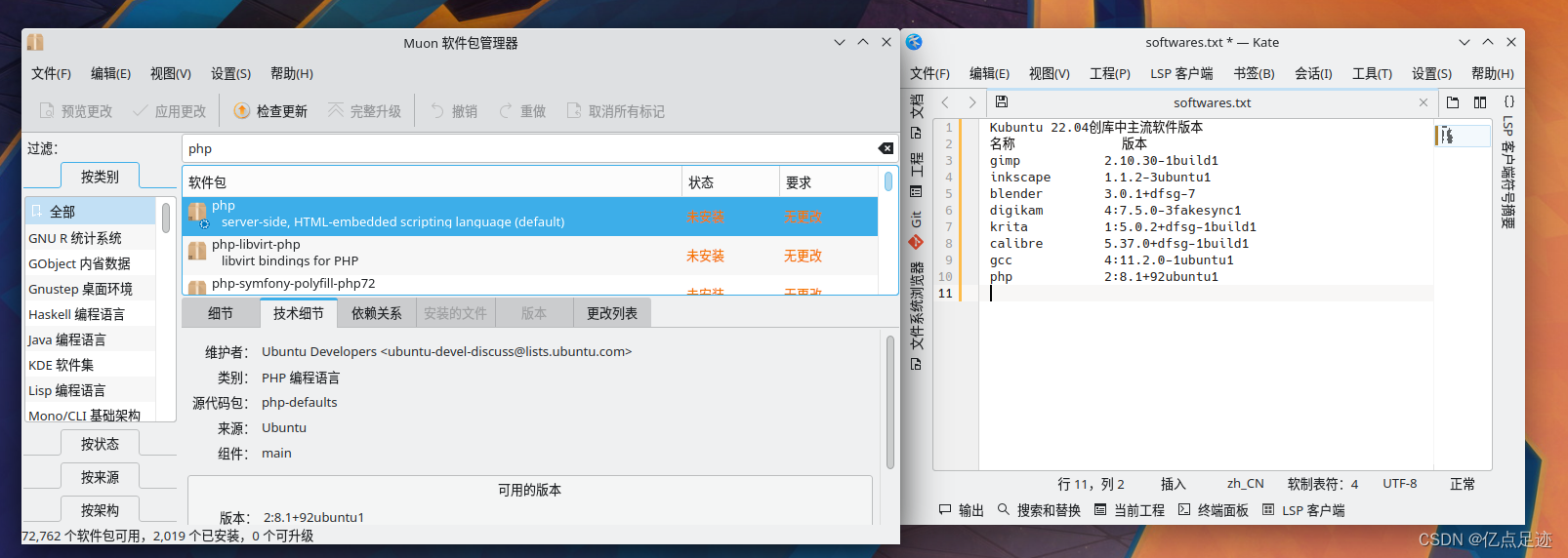Click 应用更改 in the Muon toolbar
Image resolution: width=1568 pixels, height=558 pixels.
coord(170,111)
